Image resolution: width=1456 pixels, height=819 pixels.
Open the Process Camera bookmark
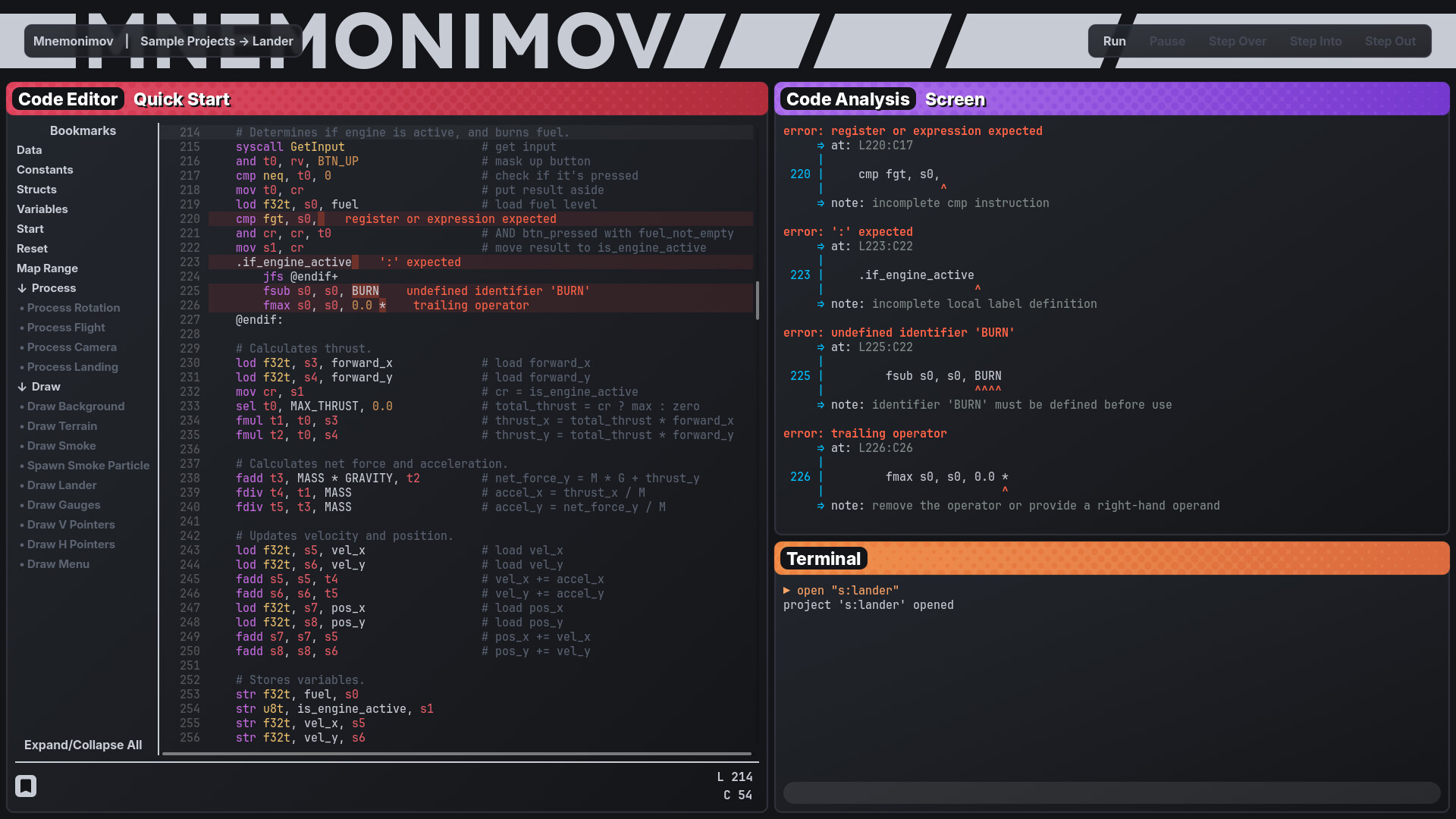[x=72, y=347]
